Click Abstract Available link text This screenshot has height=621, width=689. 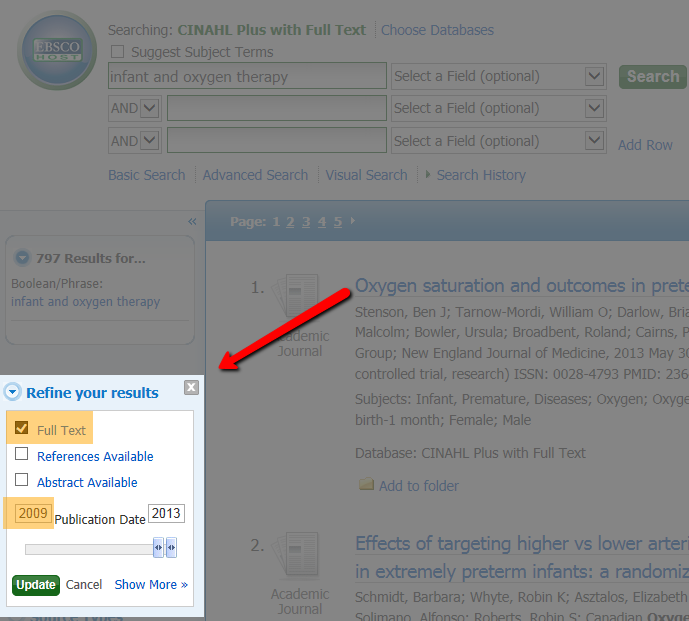click(x=87, y=482)
